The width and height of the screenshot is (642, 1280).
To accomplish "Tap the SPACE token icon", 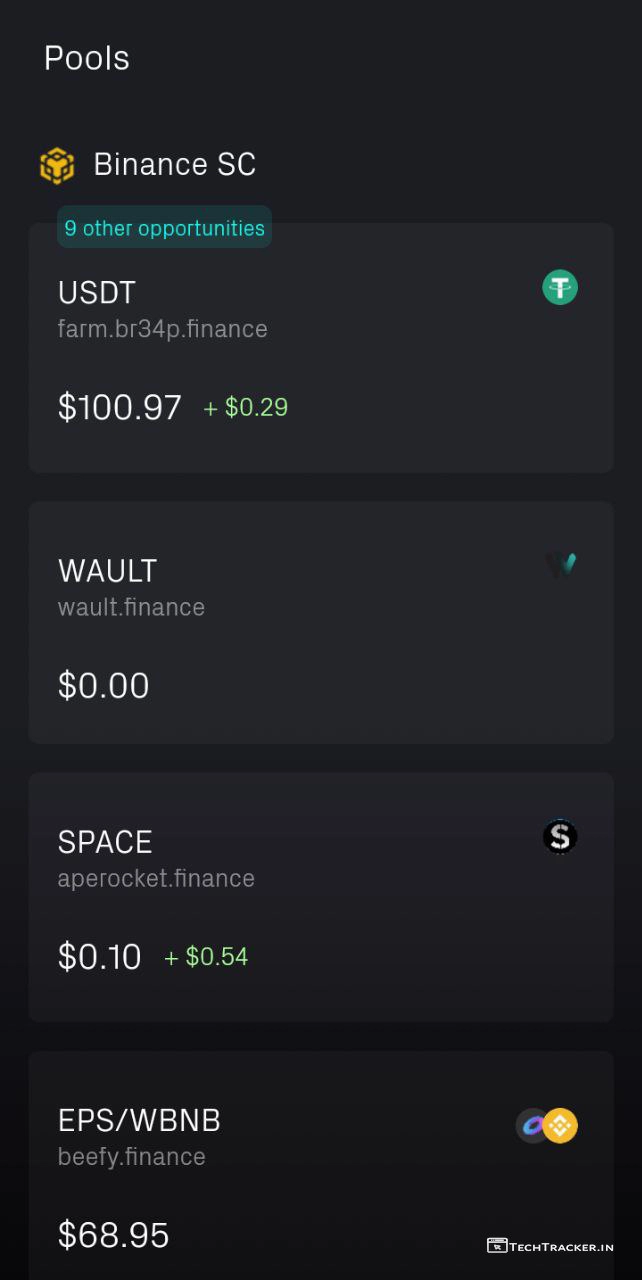I will tap(560, 837).
